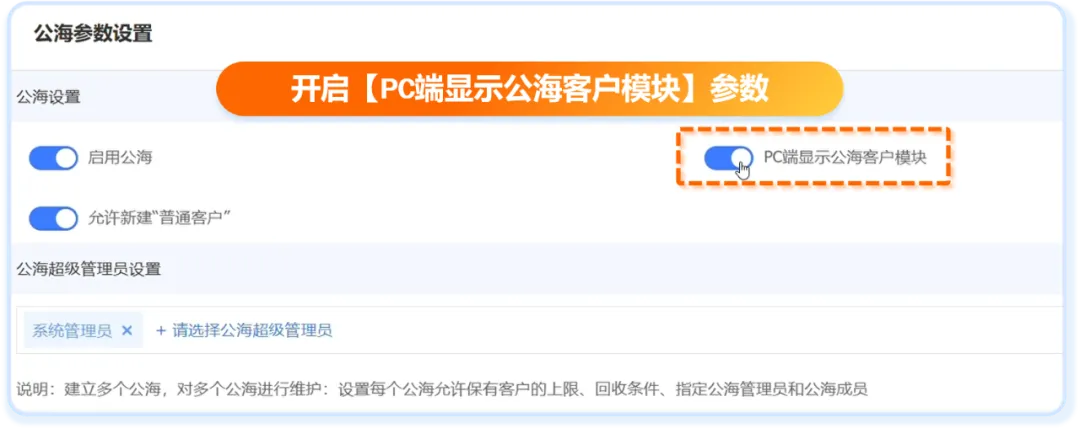
Task: Click the 允许新建"普通客户" label text
Action: tap(158, 218)
